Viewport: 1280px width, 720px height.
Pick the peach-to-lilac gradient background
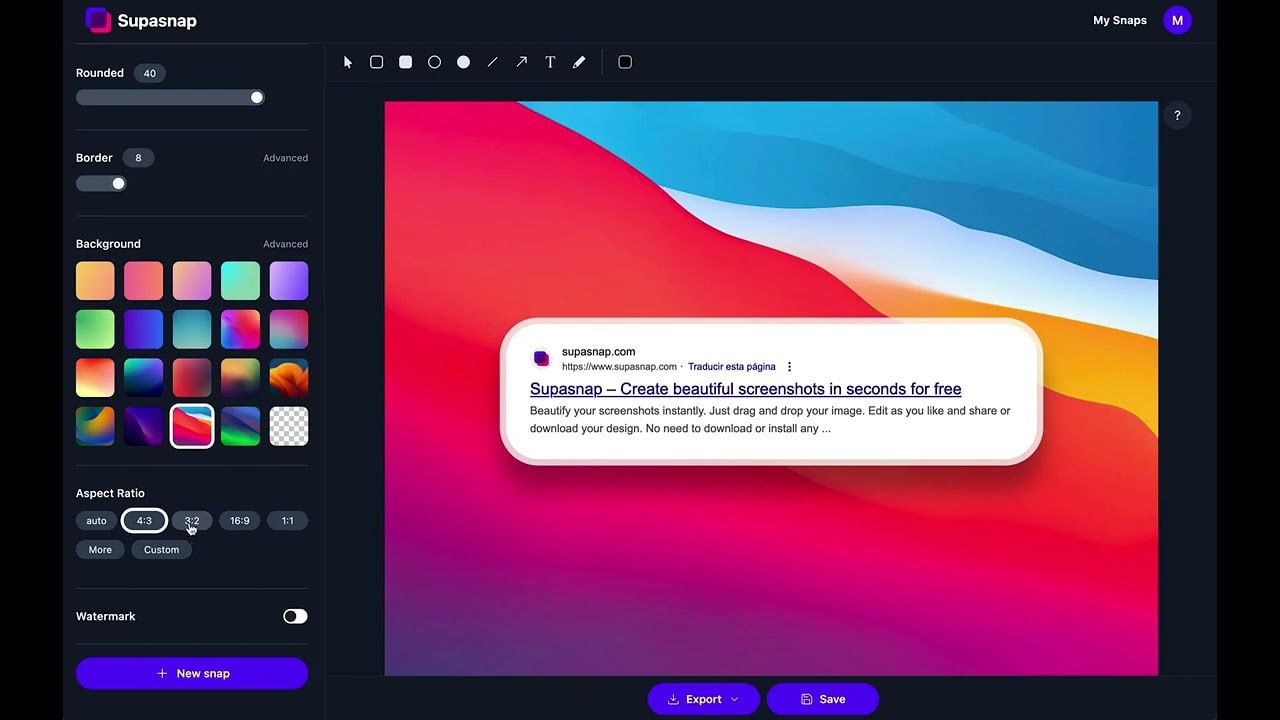192,281
